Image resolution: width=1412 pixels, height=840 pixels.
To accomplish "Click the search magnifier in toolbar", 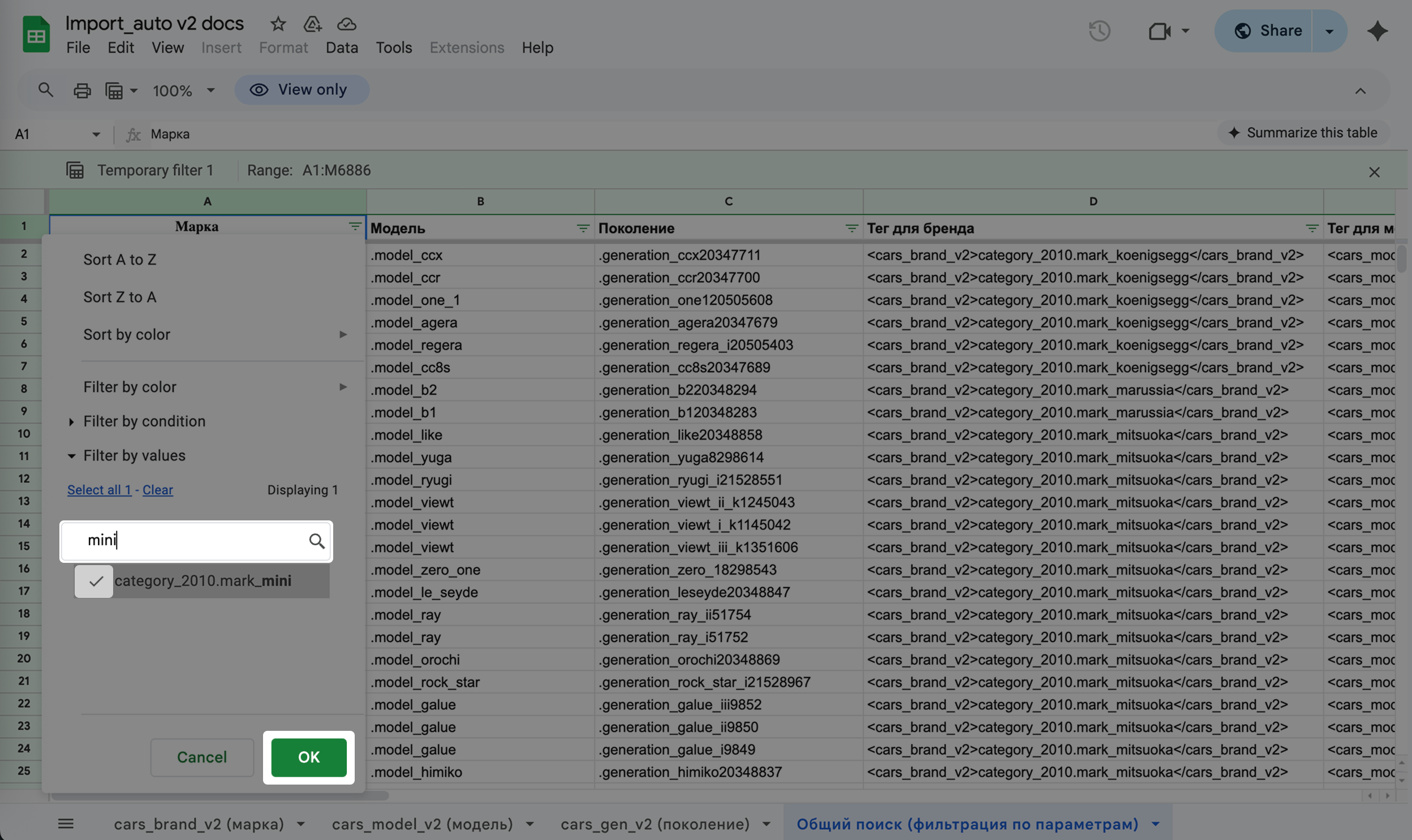I will coord(45,89).
